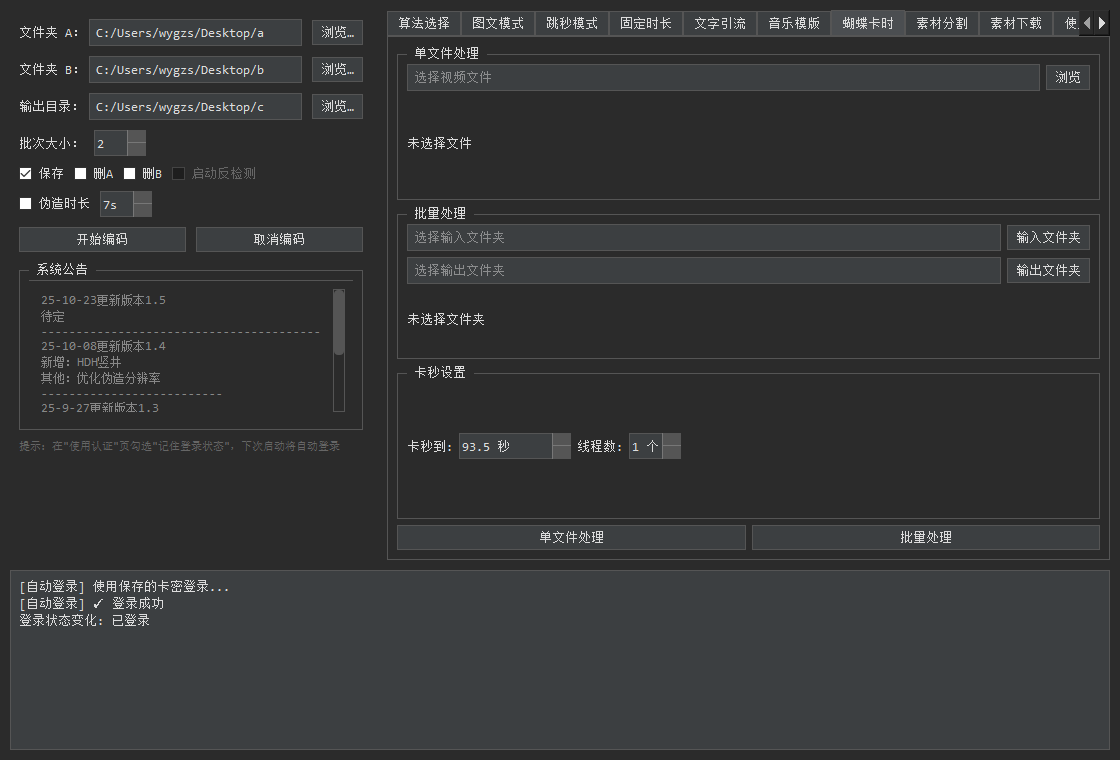Click the right tab-scroll arrow
The width and height of the screenshot is (1120, 760).
point(1104,22)
